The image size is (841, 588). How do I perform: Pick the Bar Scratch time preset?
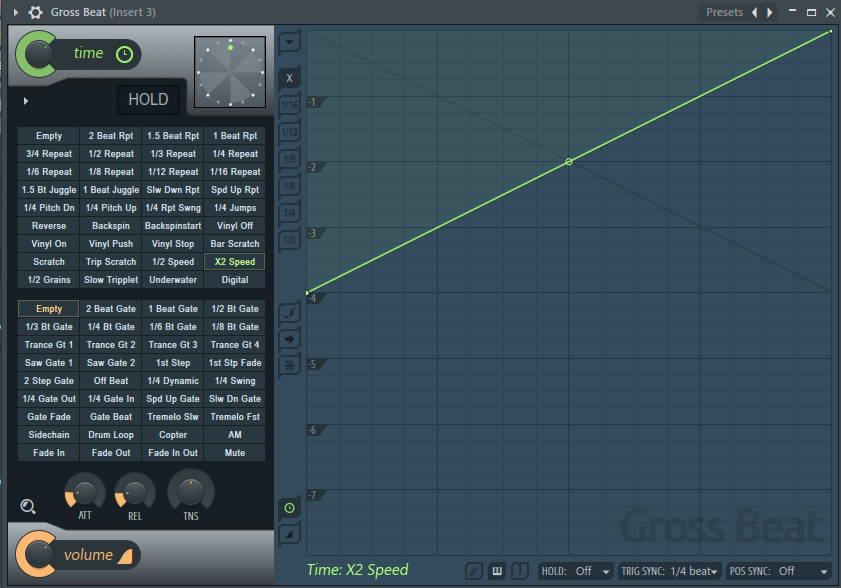point(235,244)
